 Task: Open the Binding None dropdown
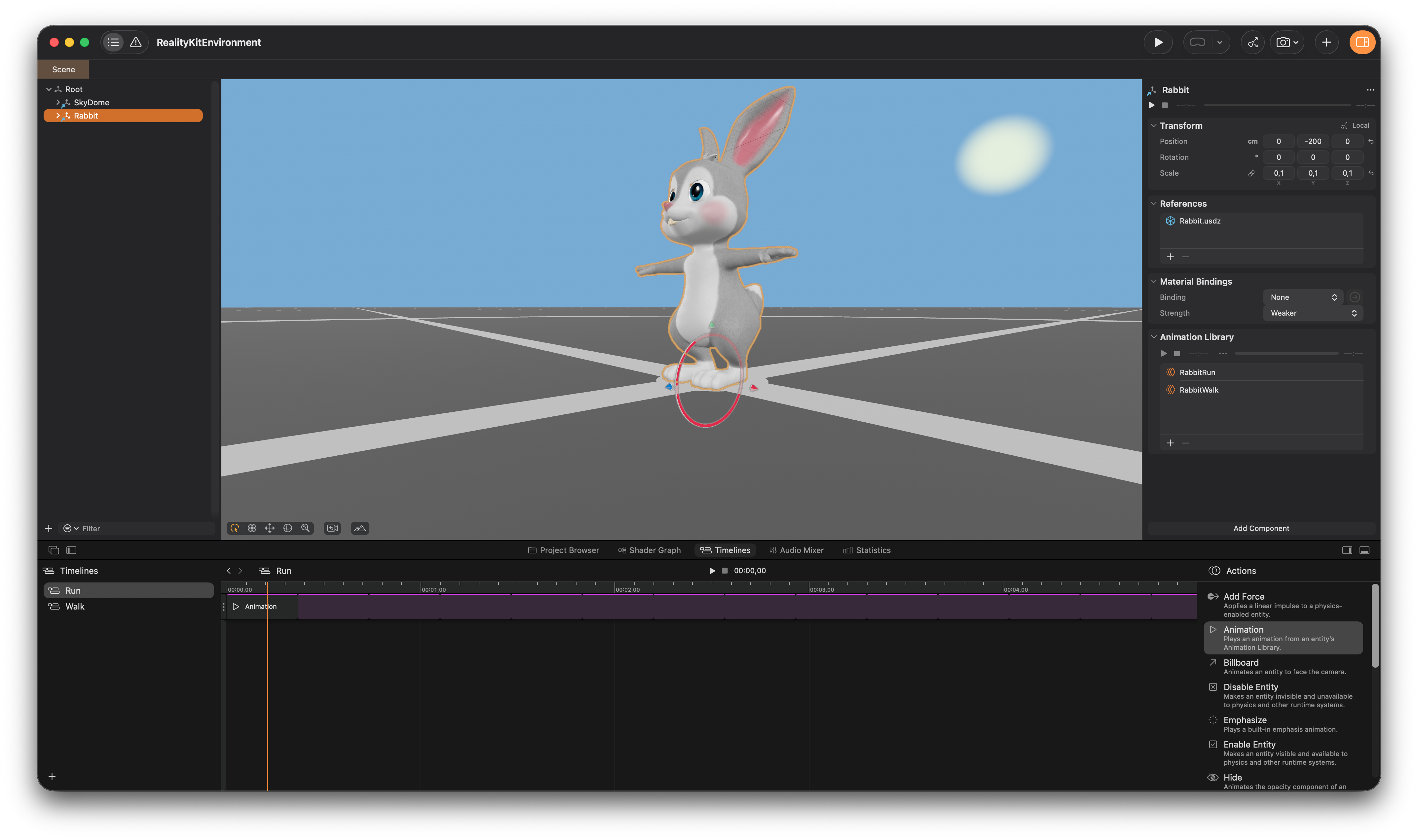pyautogui.click(x=1302, y=297)
